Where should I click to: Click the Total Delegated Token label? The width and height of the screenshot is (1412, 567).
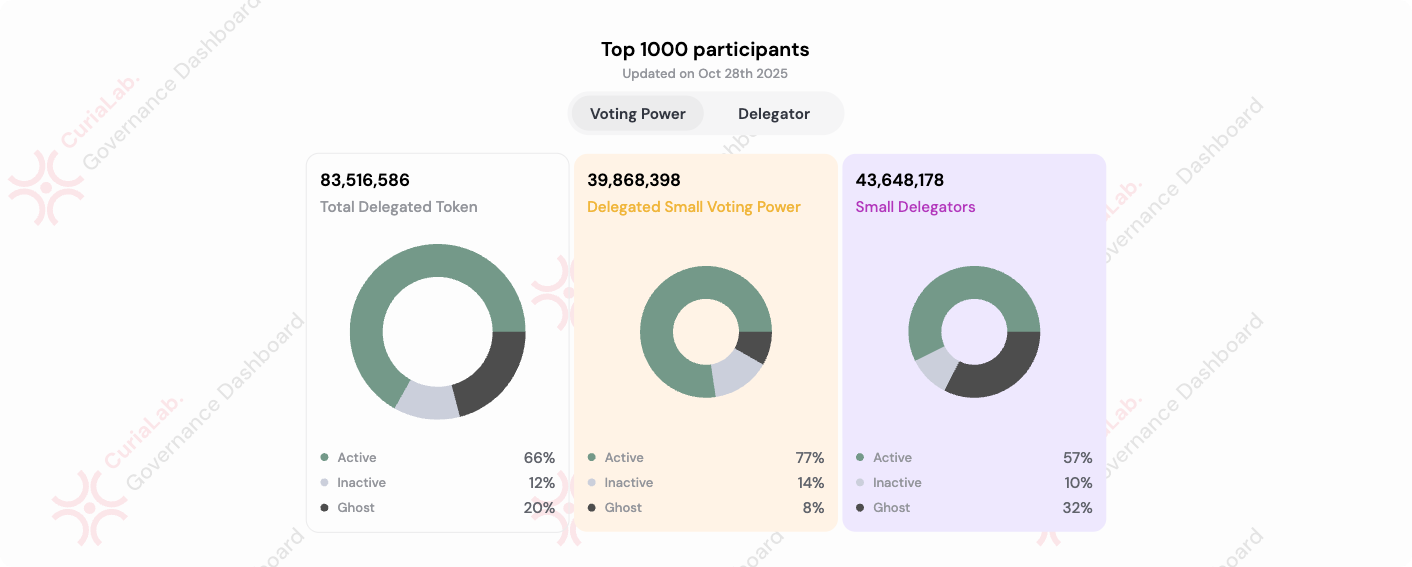point(398,207)
